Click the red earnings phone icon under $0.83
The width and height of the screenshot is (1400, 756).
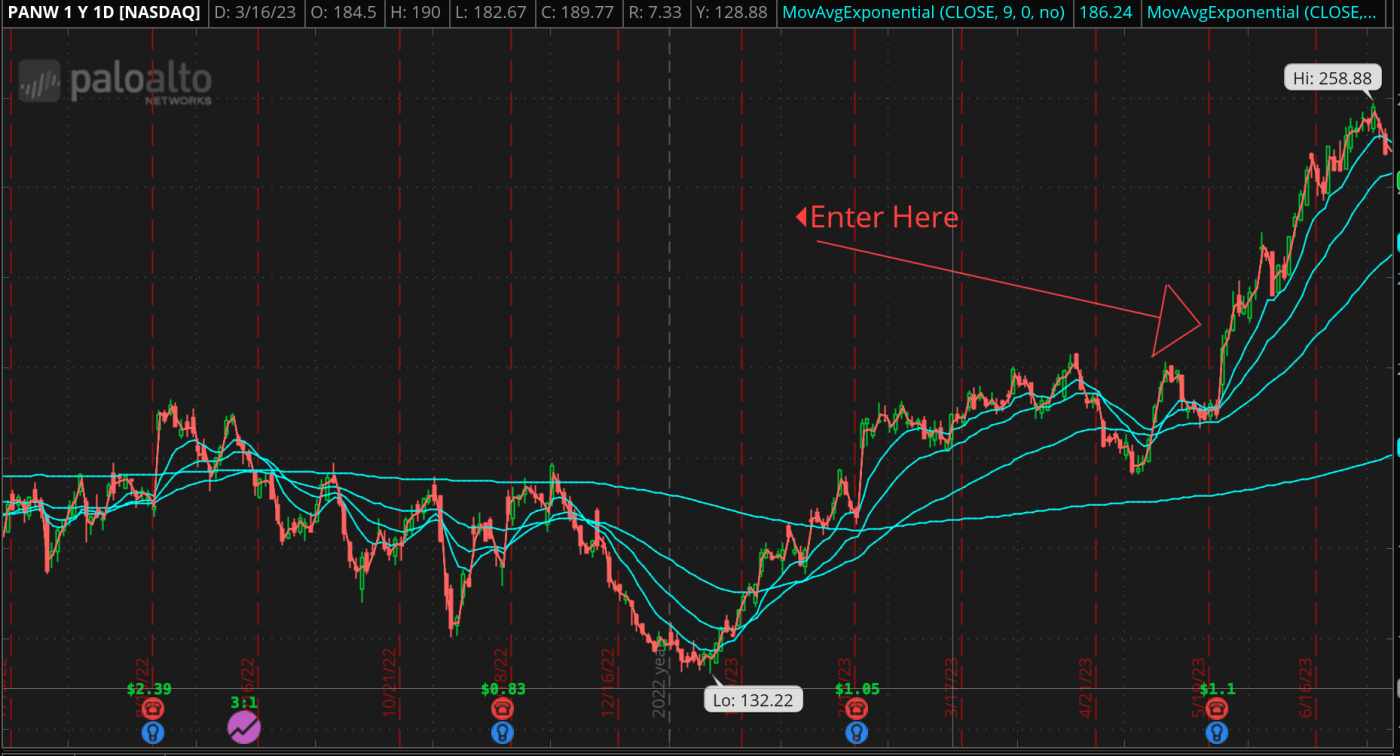pos(503,709)
